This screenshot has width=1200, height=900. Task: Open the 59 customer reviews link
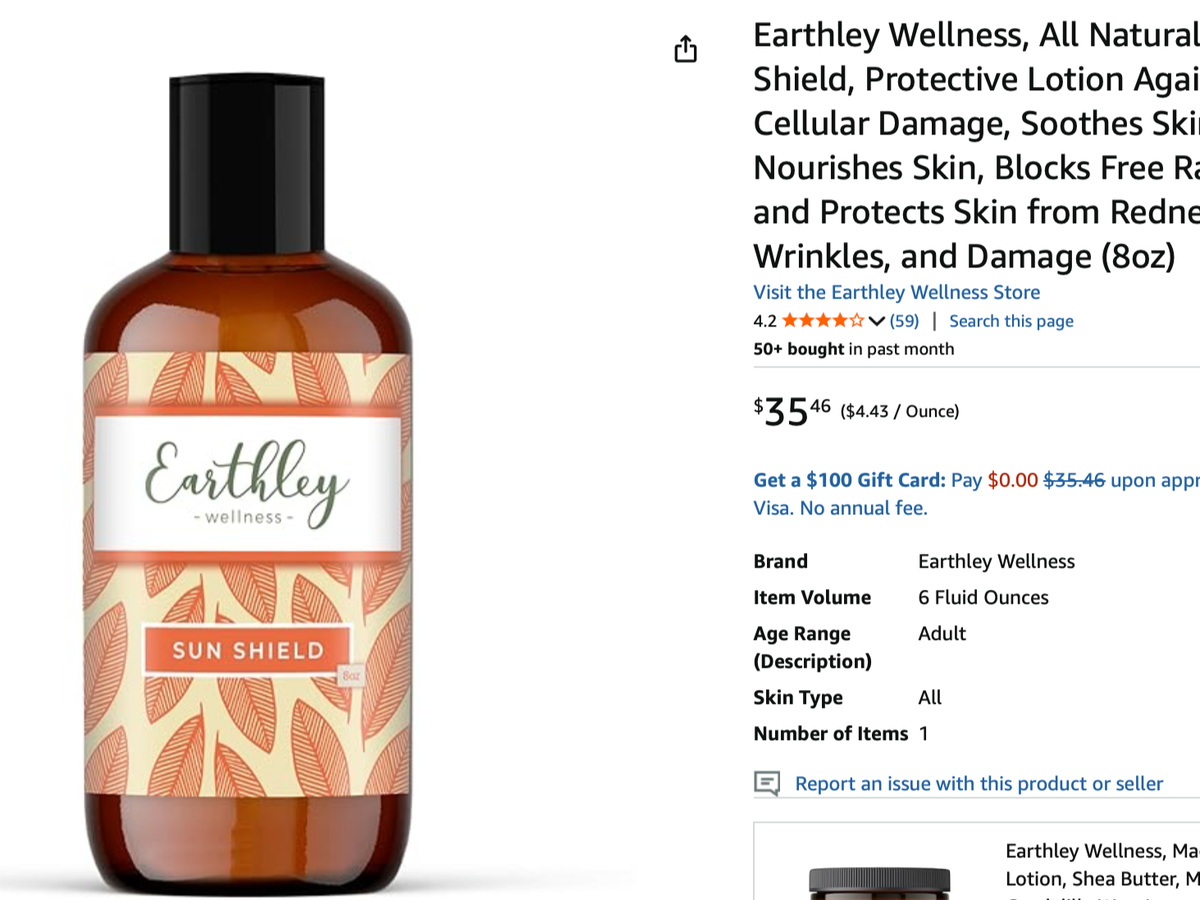904,321
